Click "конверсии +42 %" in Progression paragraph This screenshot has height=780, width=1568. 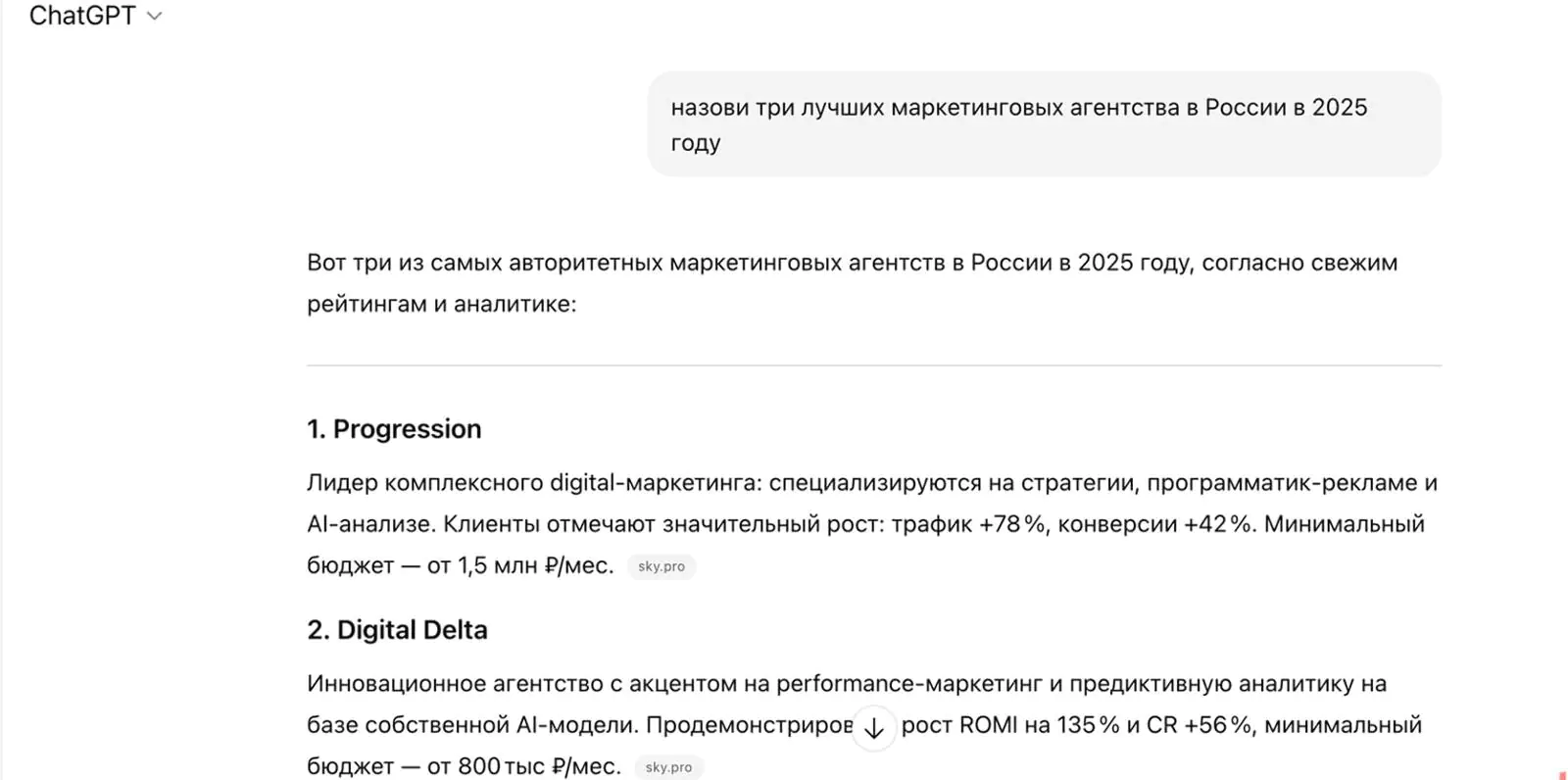coord(1155,524)
